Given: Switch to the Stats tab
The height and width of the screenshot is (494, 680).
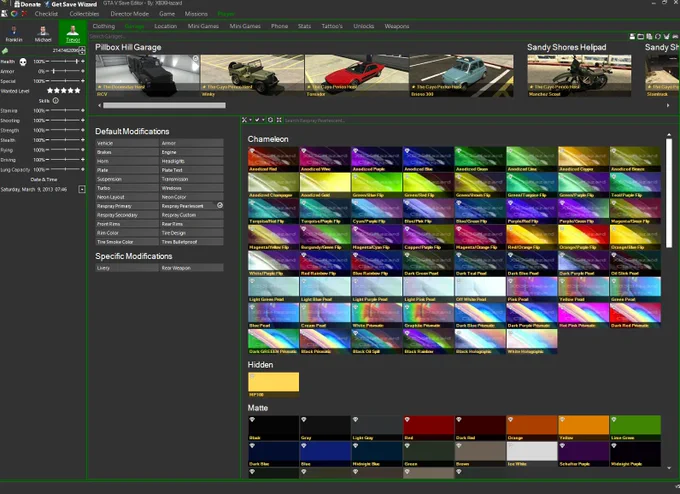Looking at the screenshot, I should pos(304,26).
